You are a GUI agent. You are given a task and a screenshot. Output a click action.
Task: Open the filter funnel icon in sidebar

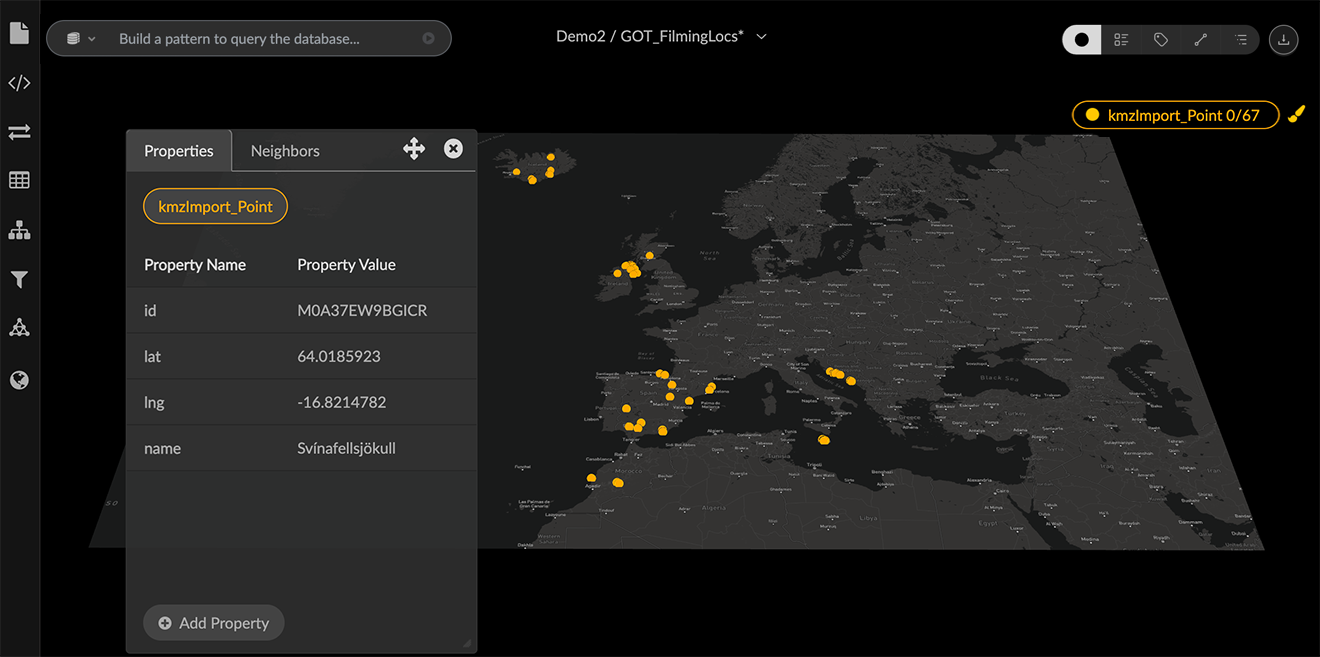[19, 280]
